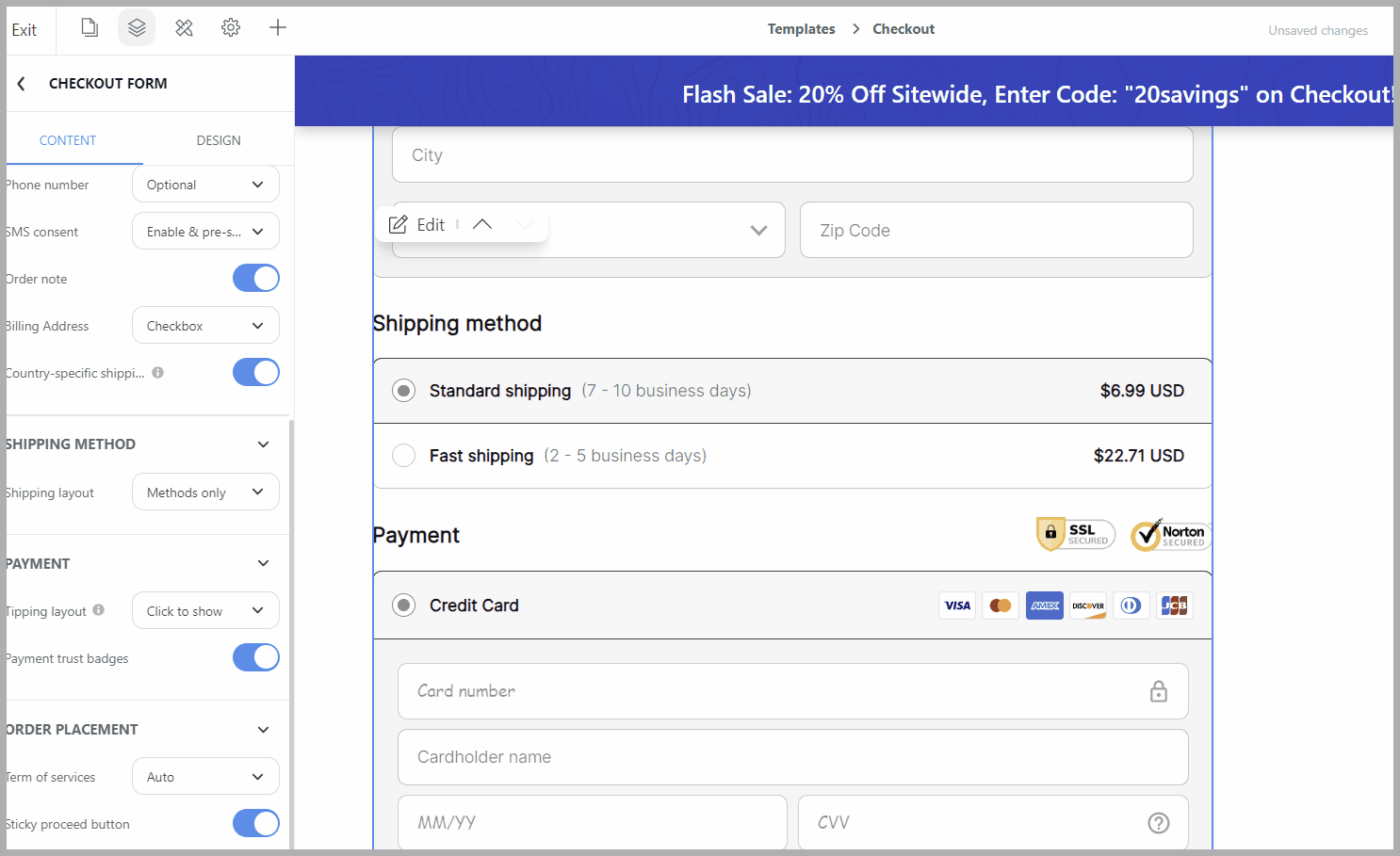
Task: Open the Pages icon in top toolbar
Action: point(90,28)
